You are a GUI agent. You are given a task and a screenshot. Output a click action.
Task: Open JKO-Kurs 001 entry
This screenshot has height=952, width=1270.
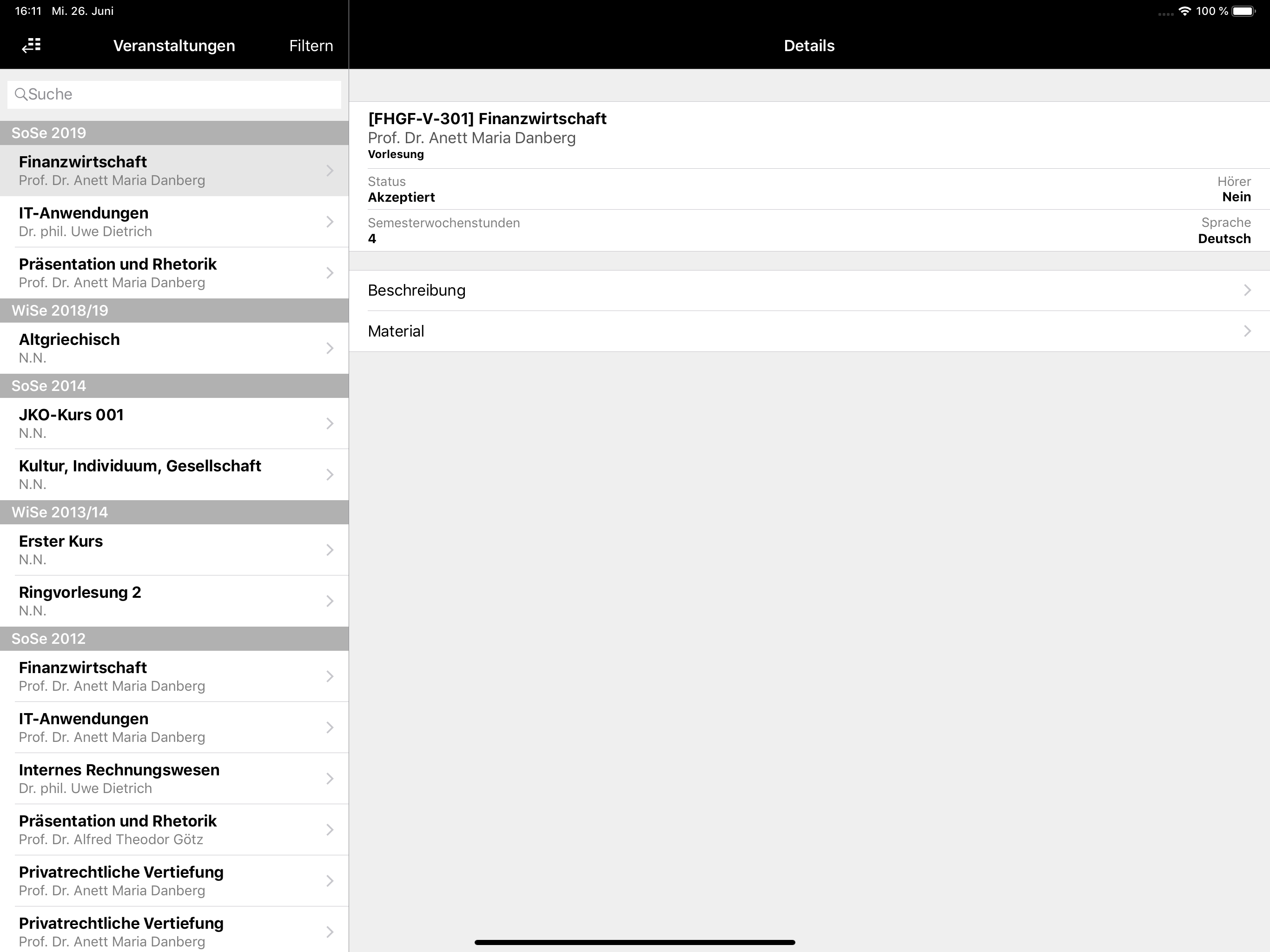click(174, 423)
